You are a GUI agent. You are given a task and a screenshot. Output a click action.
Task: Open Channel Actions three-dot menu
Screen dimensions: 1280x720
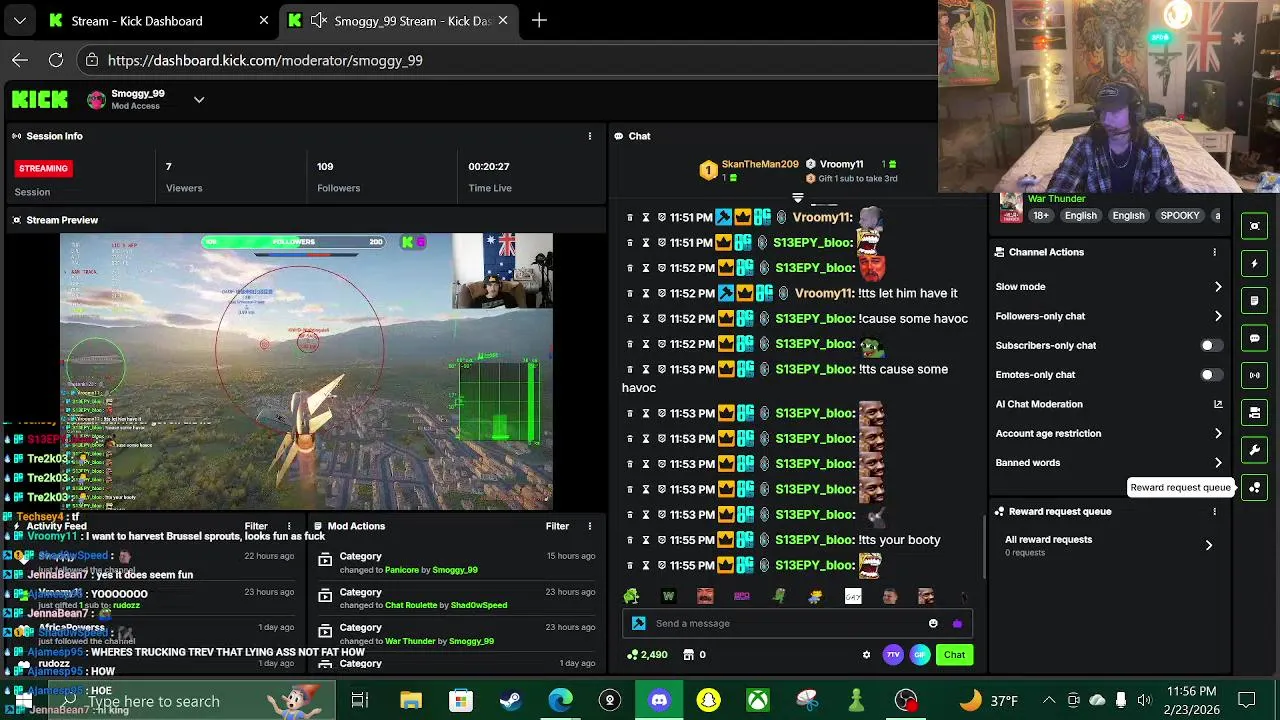click(x=1214, y=252)
